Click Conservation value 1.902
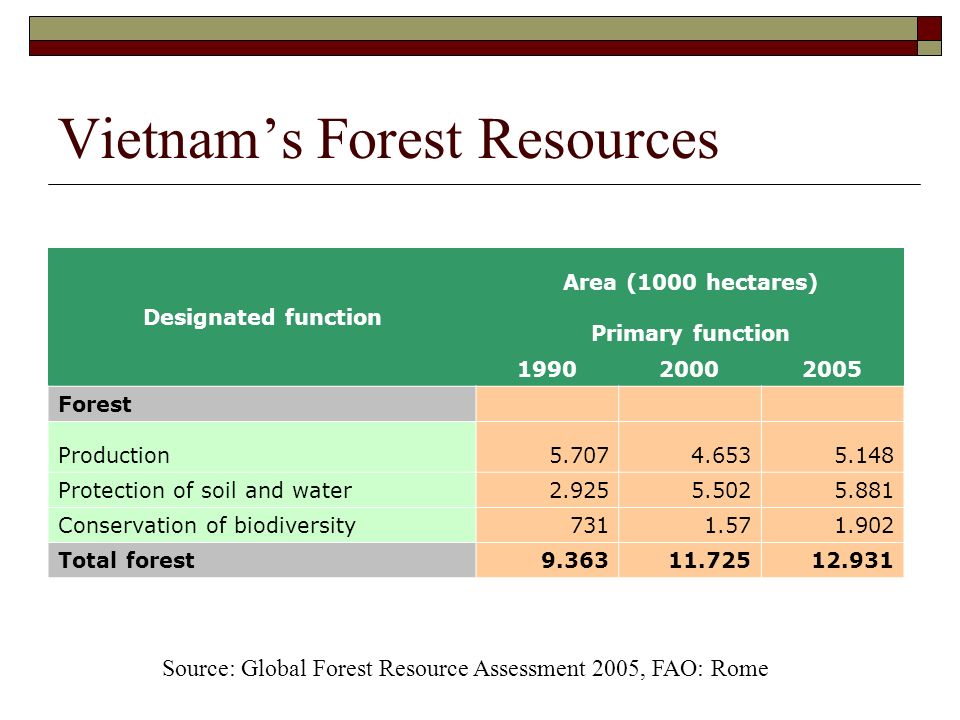The width and height of the screenshot is (960, 720). tap(864, 525)
